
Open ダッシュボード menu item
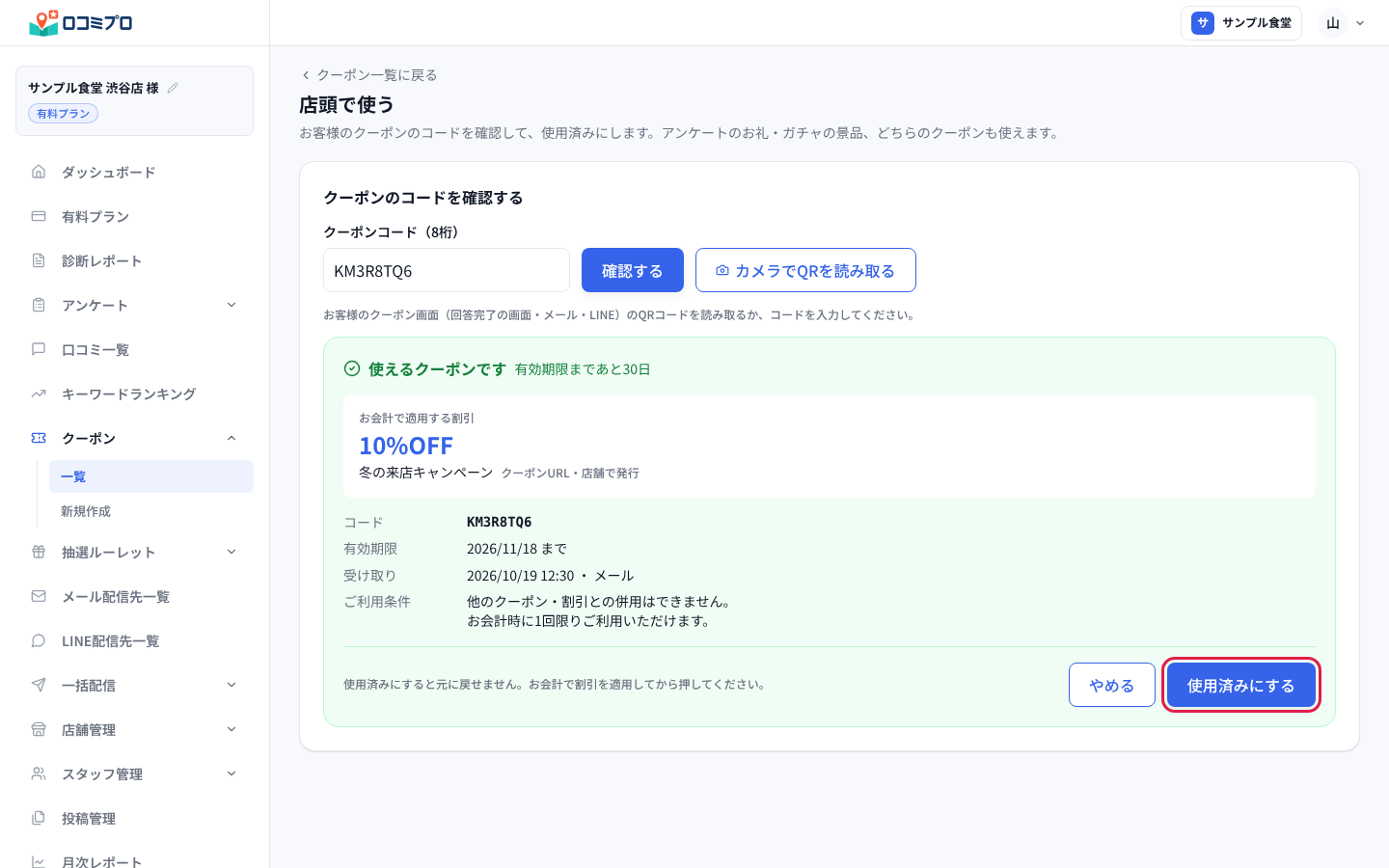[135, 172]
